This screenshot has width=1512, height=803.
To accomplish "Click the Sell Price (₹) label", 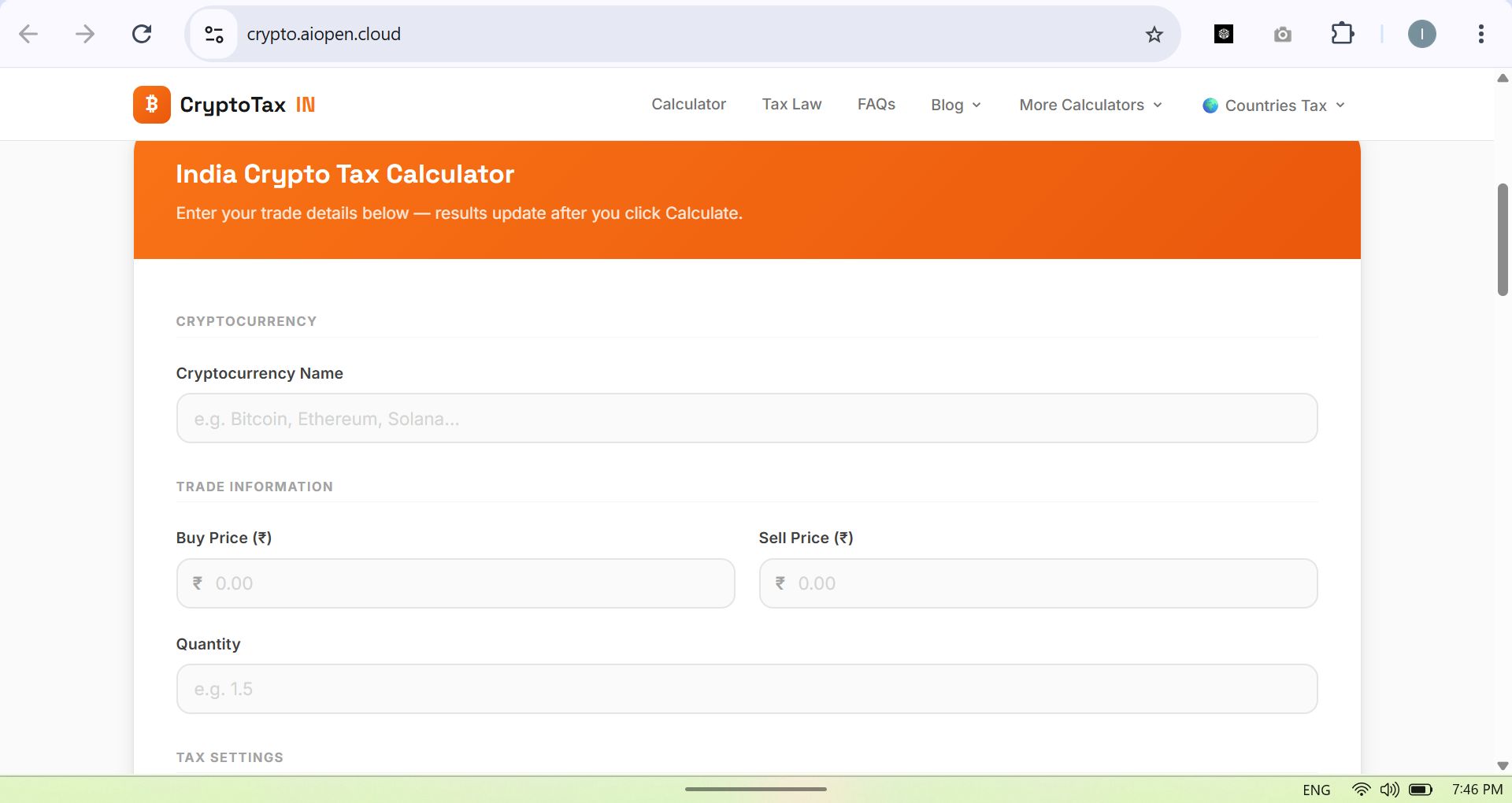I will pyautogui.click(x=806, y=538).
